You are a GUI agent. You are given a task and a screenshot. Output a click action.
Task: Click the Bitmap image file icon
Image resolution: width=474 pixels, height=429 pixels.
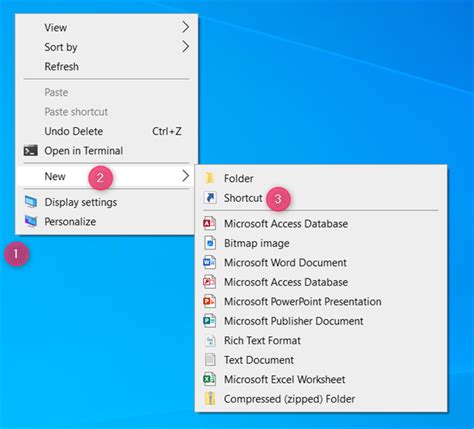coord(210,243)
